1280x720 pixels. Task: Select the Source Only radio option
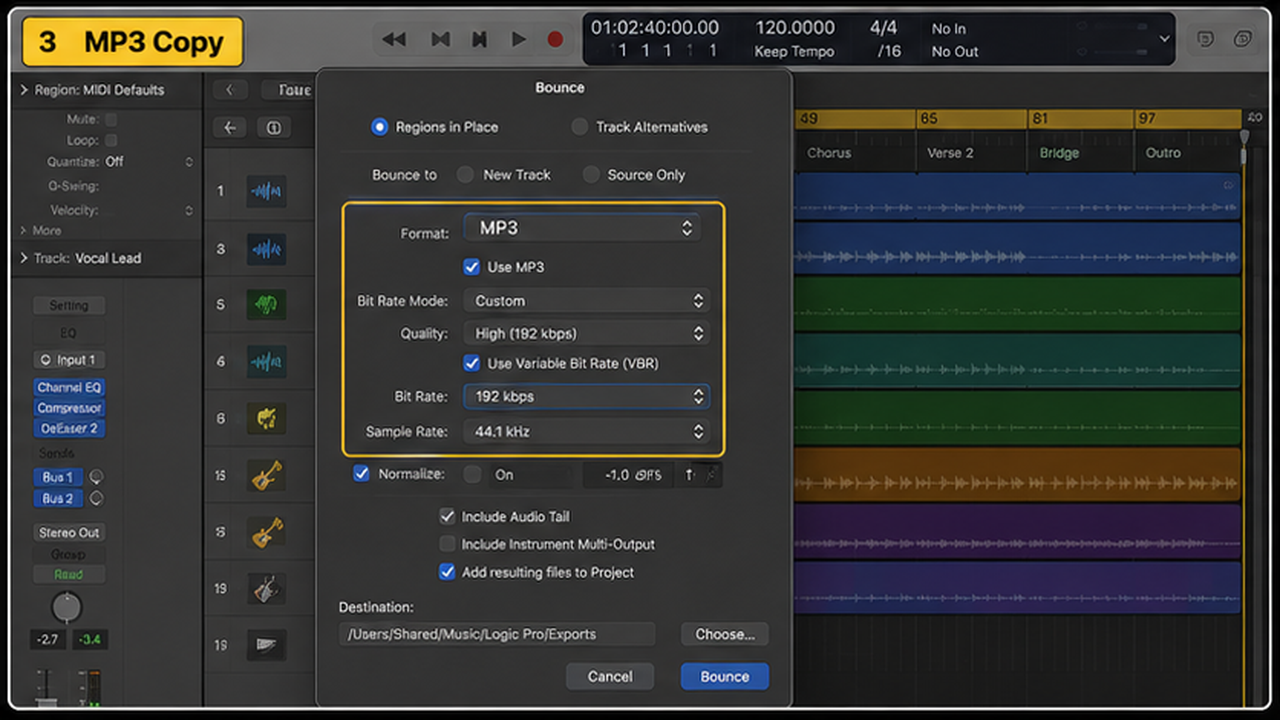coord(590,174)
